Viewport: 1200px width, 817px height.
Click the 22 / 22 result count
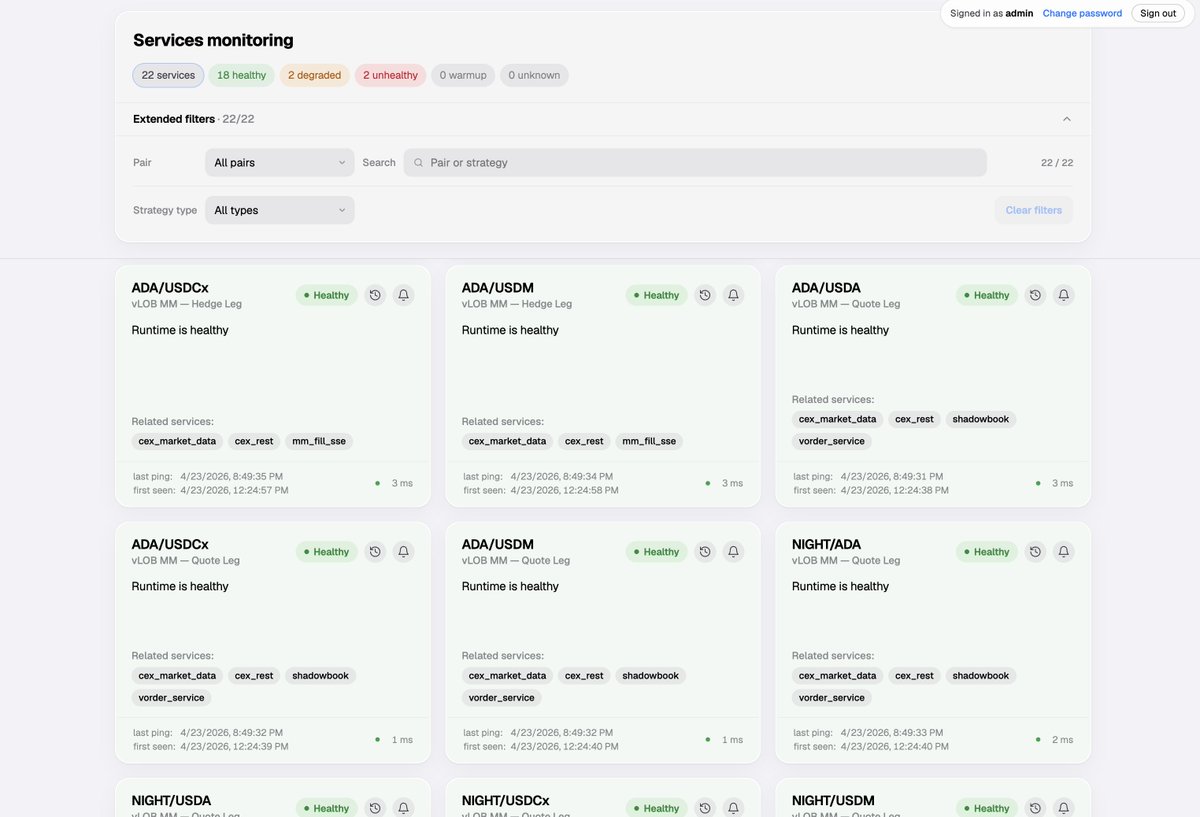pyautogui.click(x=1057, y=162)
